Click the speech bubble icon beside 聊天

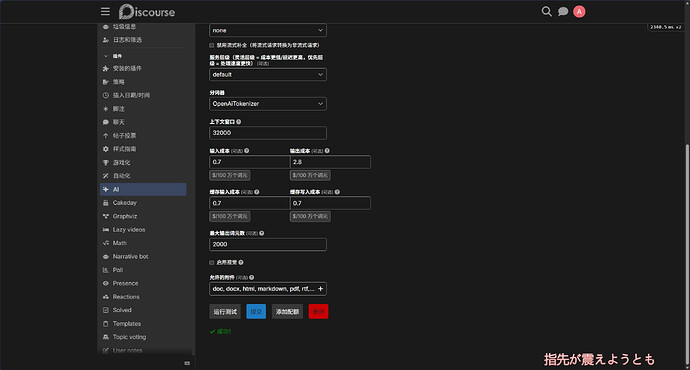point(106,122)
